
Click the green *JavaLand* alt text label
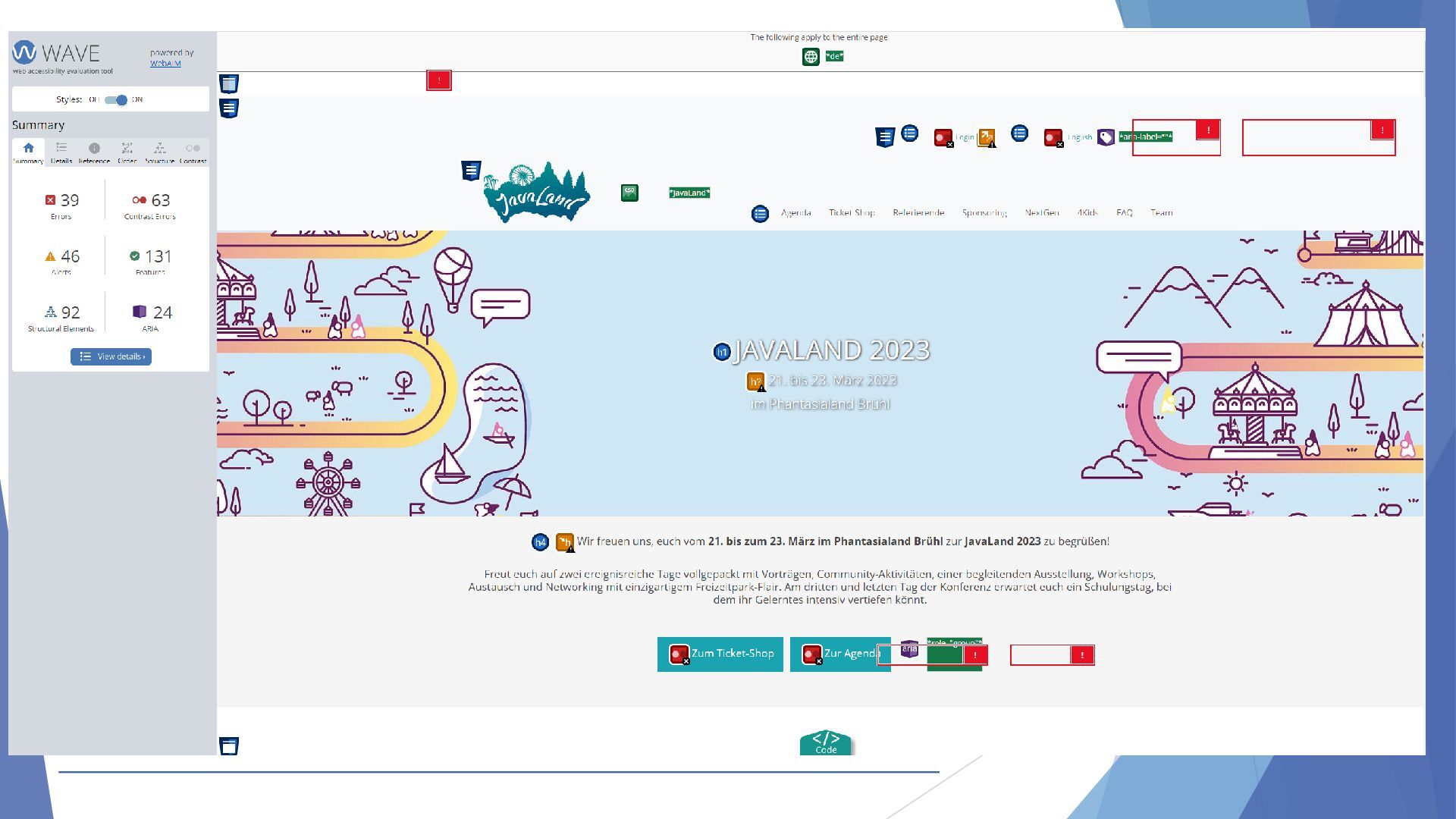(689, 193)
